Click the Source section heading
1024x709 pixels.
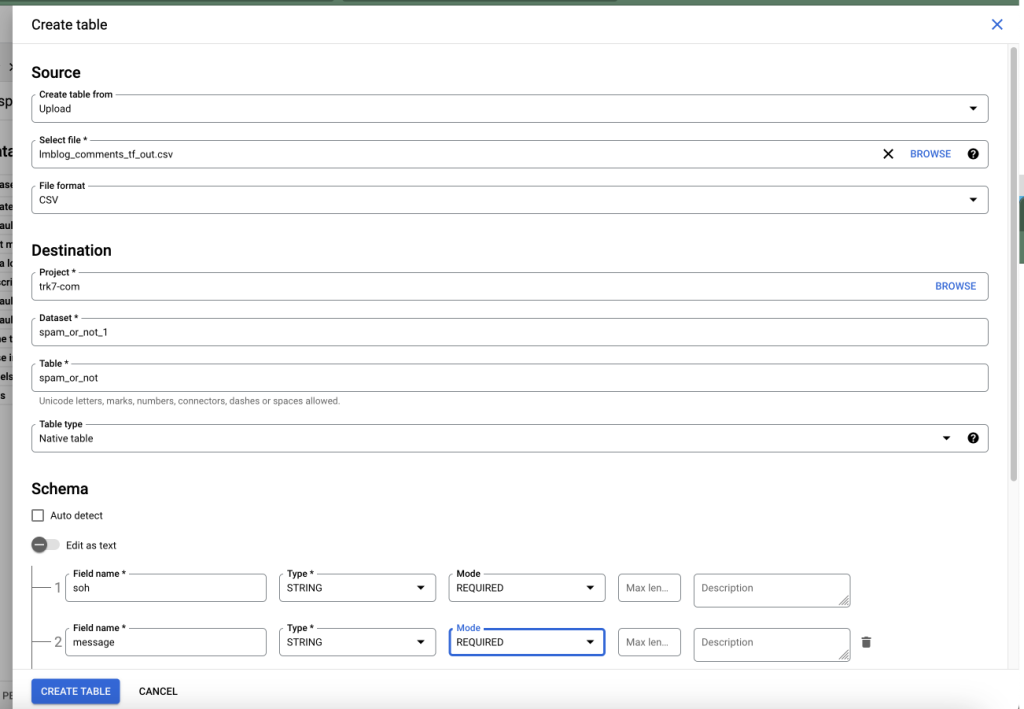[56, 72]
